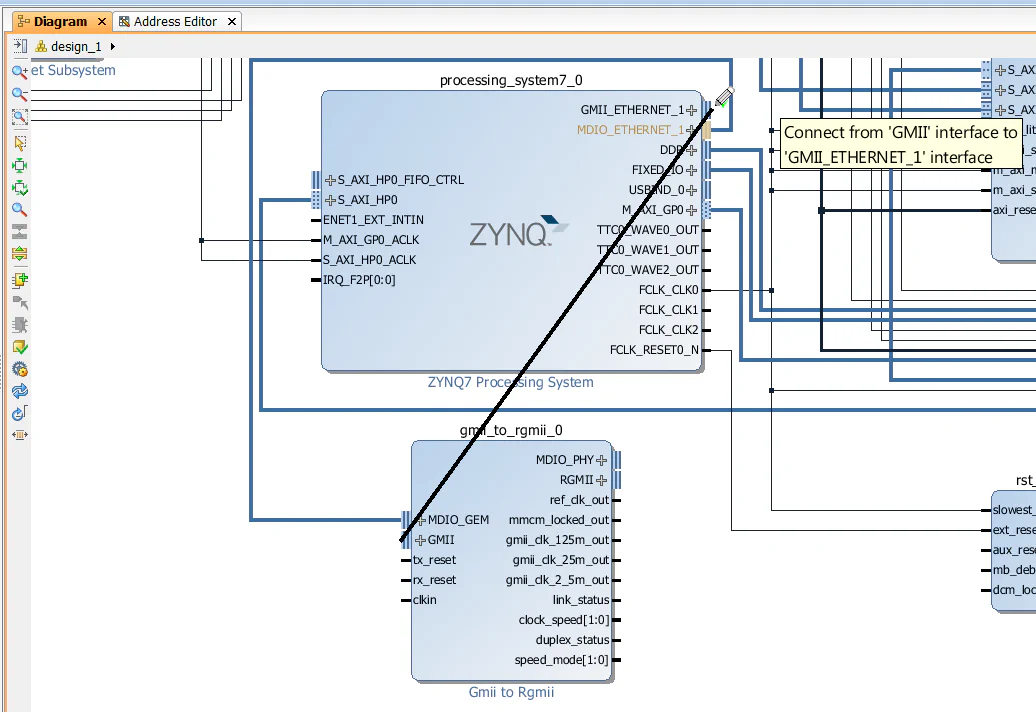
Task: Open the diagram Search tool
Action: 20,210
